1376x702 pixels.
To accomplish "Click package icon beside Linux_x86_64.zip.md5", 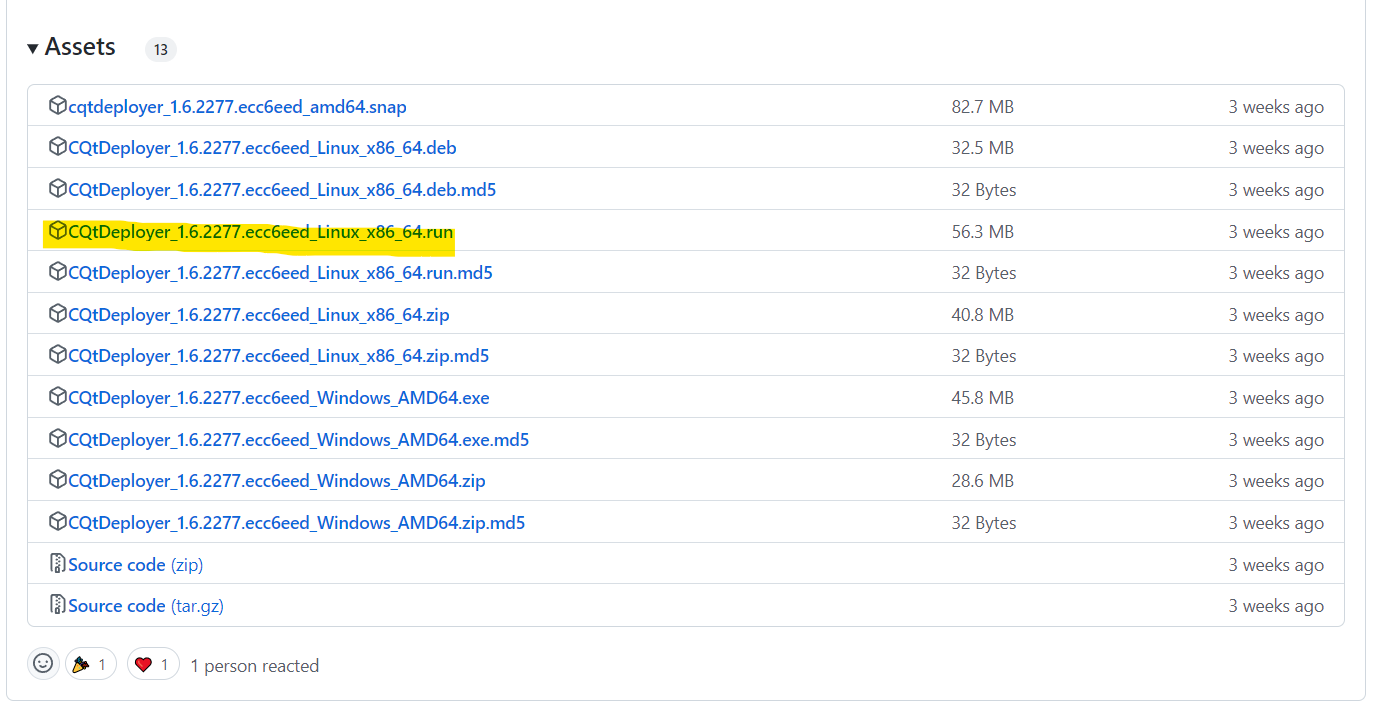I will point(57,355).
